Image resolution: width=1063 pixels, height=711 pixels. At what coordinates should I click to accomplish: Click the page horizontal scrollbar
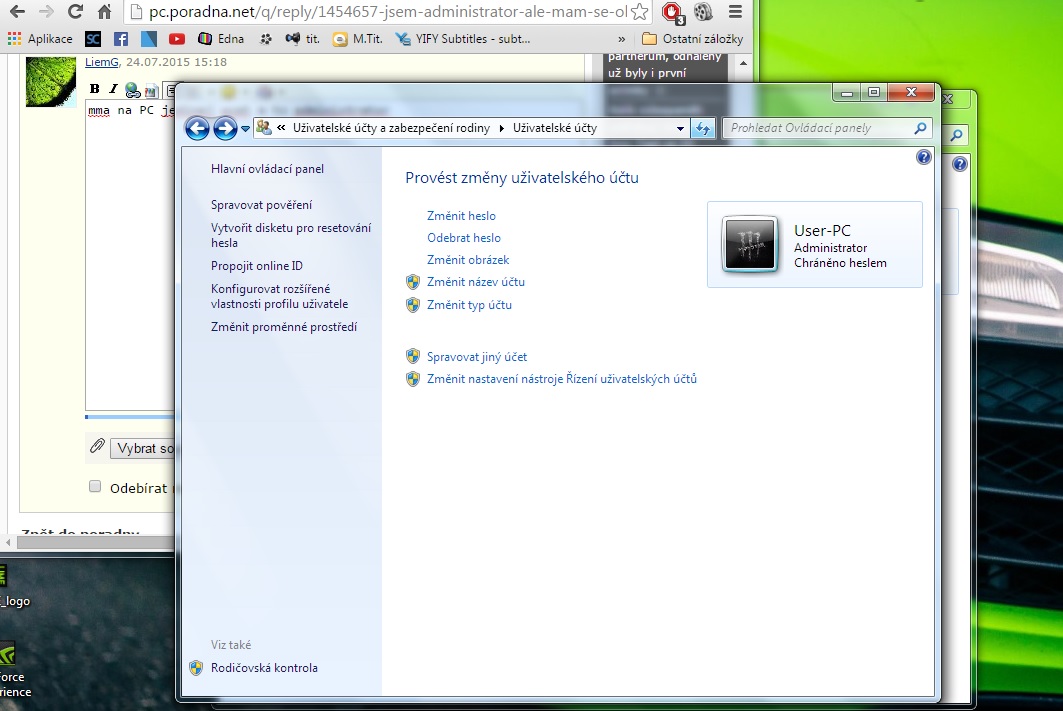pos(95,542)
